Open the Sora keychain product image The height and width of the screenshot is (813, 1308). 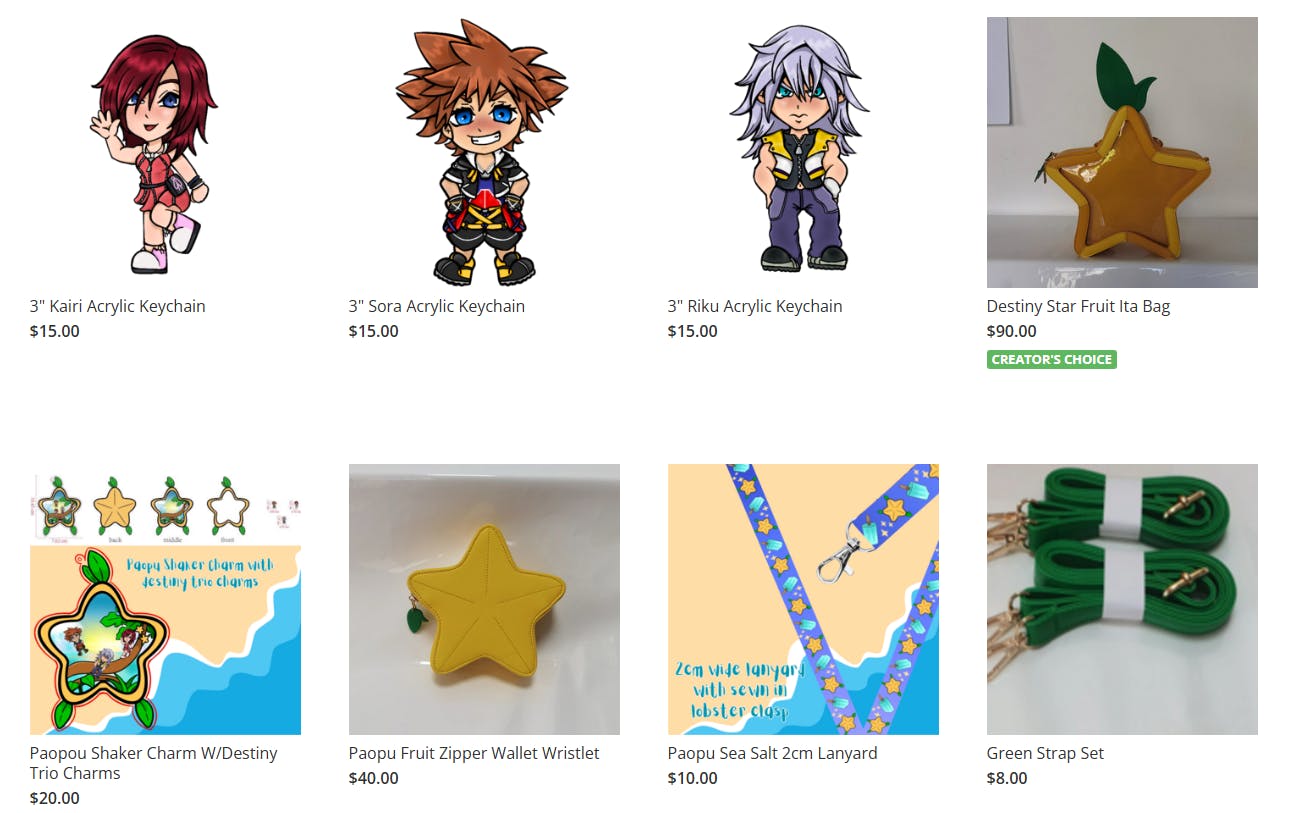[484, 152]
